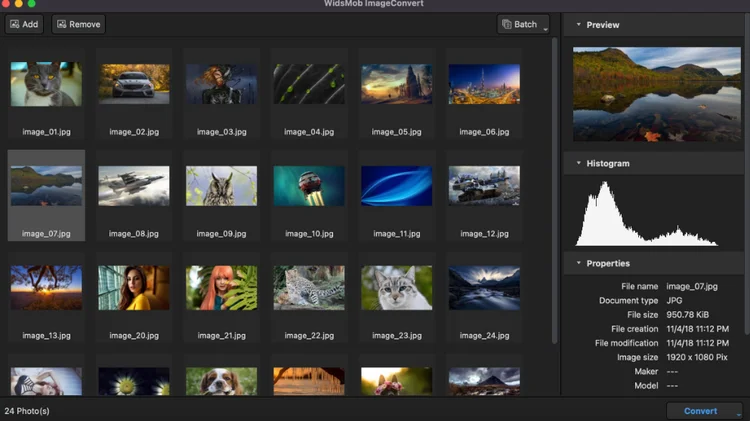Select the daisy flowers thumbnail in bottom row
This screenshot has width=750, height=421.
[134, 381]
